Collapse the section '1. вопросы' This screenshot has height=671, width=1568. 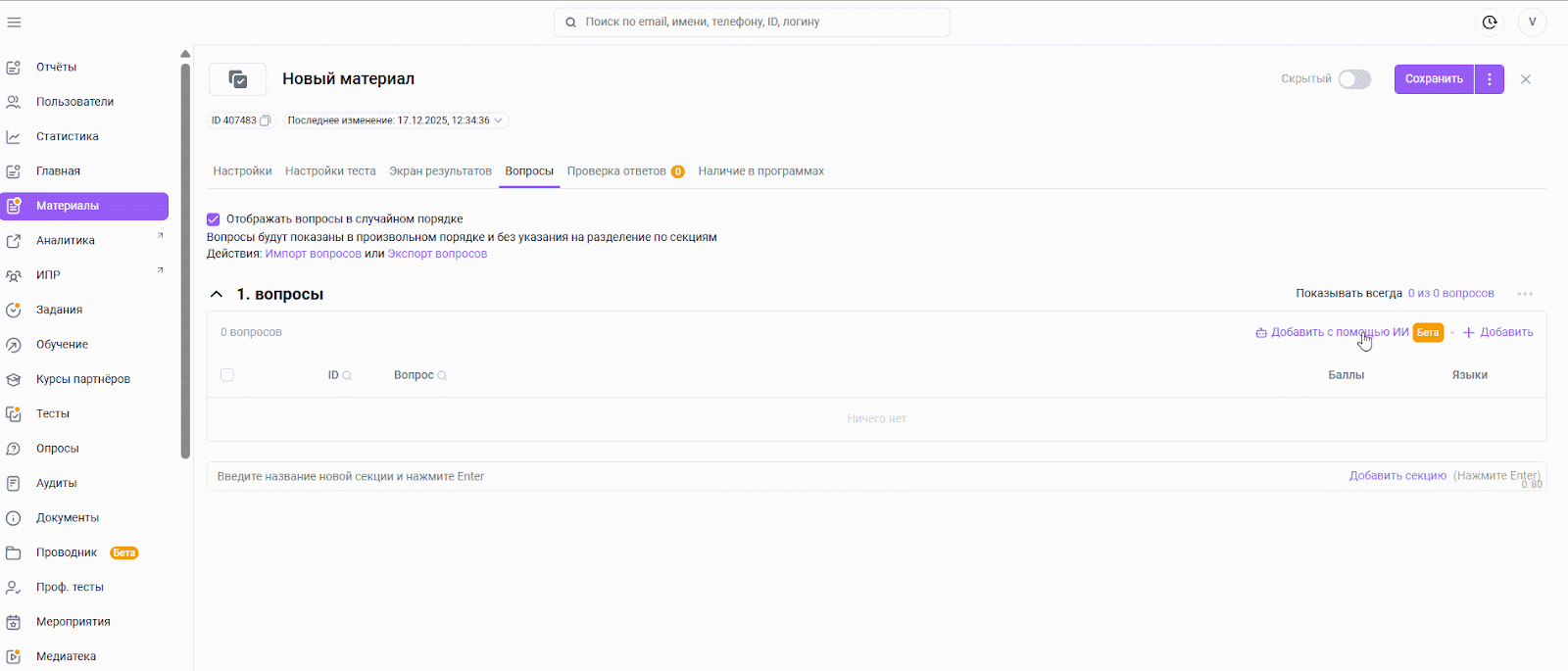click(217, 294)
